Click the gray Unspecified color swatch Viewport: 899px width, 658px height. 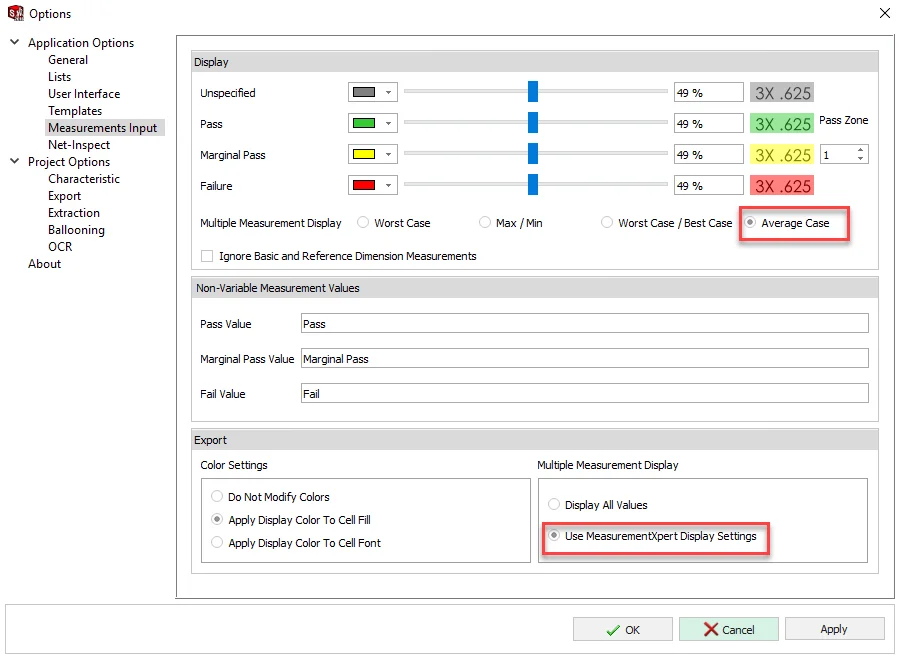point(364,93)
